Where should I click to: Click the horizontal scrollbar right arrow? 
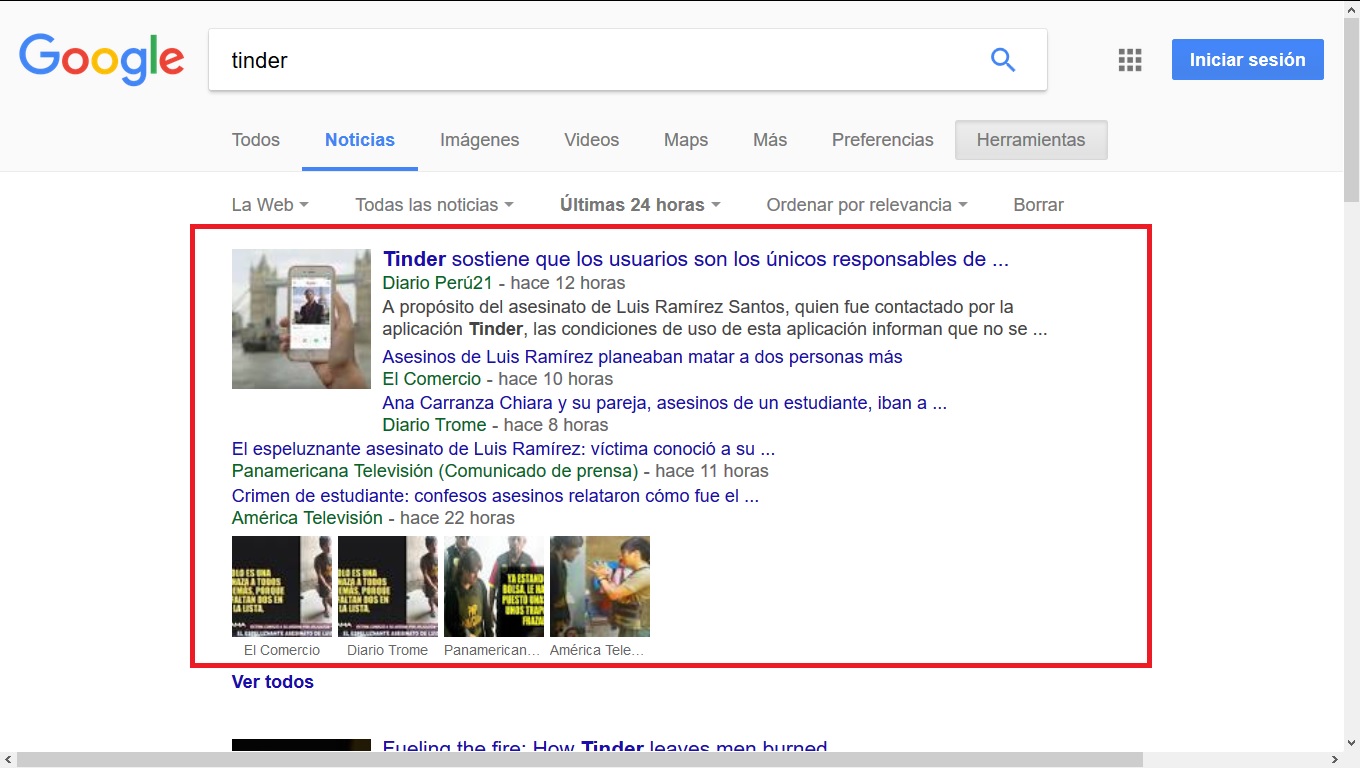coord(1334,760)
